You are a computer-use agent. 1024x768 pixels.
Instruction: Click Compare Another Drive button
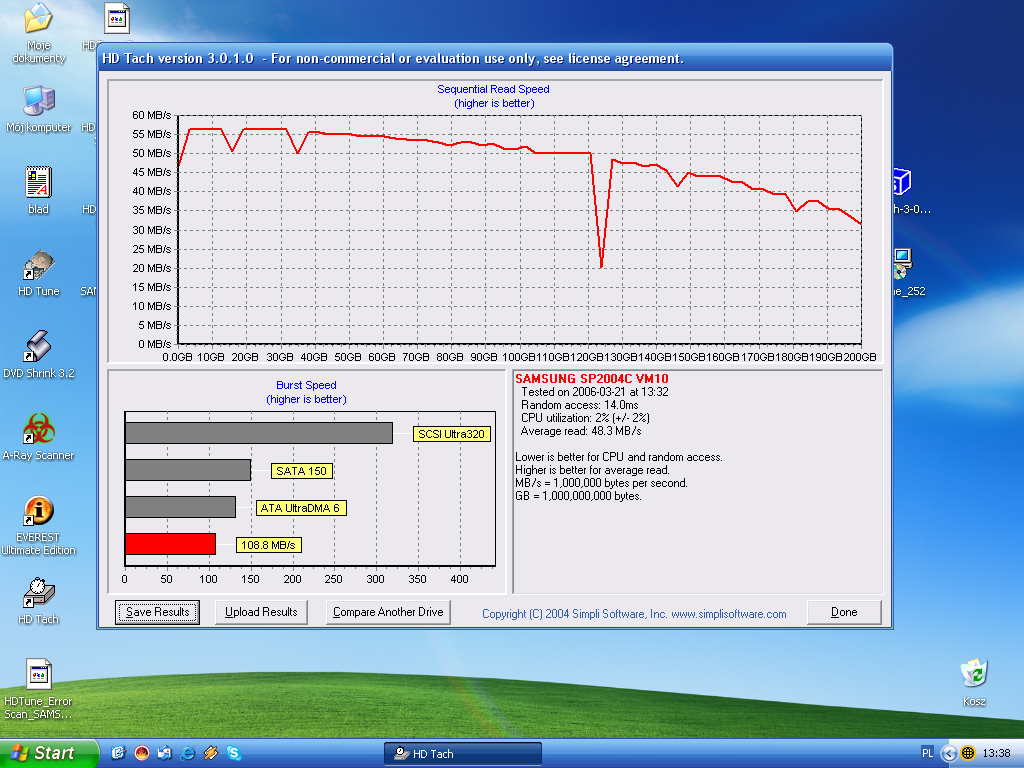[388, 612]
